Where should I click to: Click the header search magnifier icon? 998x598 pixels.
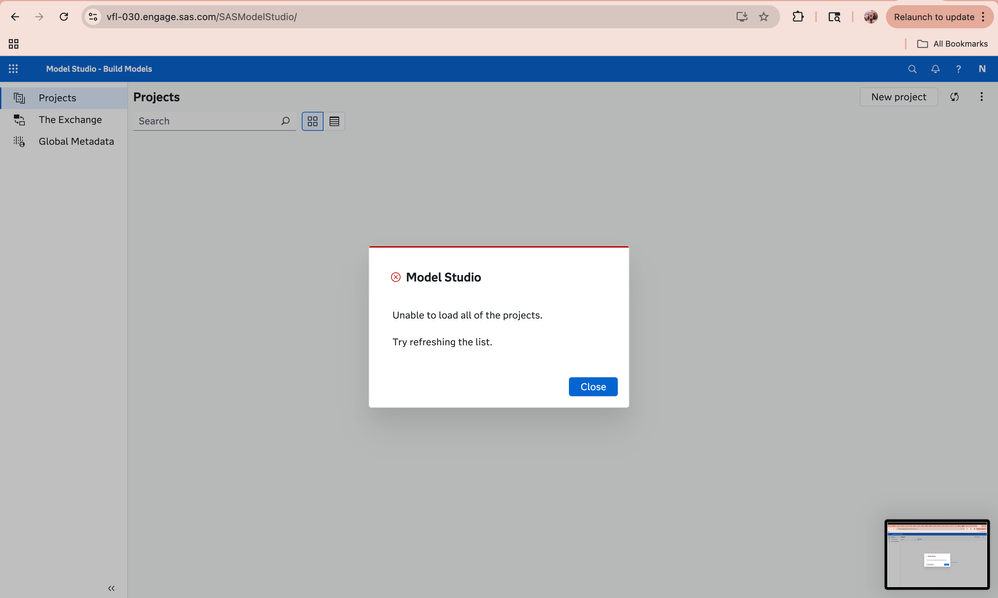pyautogui.click(x=912, y=69)
